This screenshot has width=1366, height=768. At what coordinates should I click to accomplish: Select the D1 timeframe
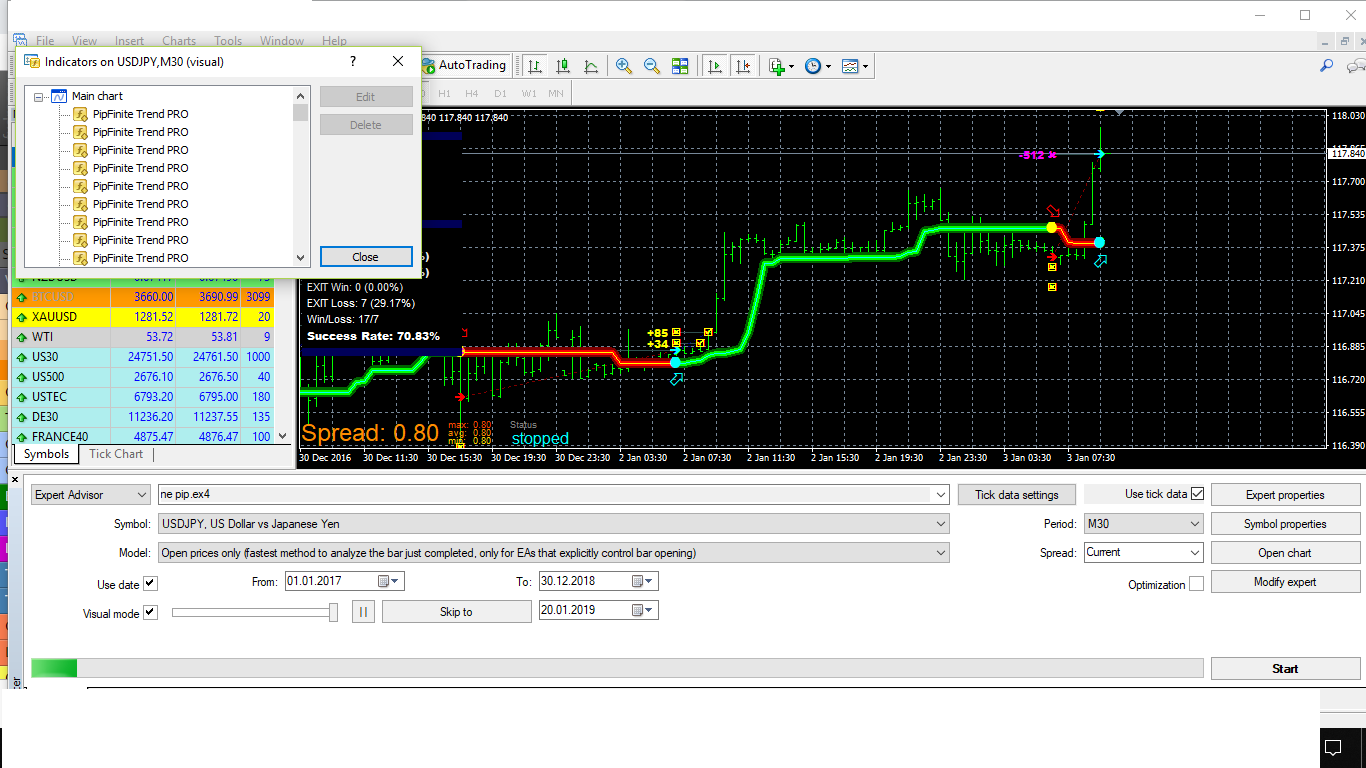[500, 93]
